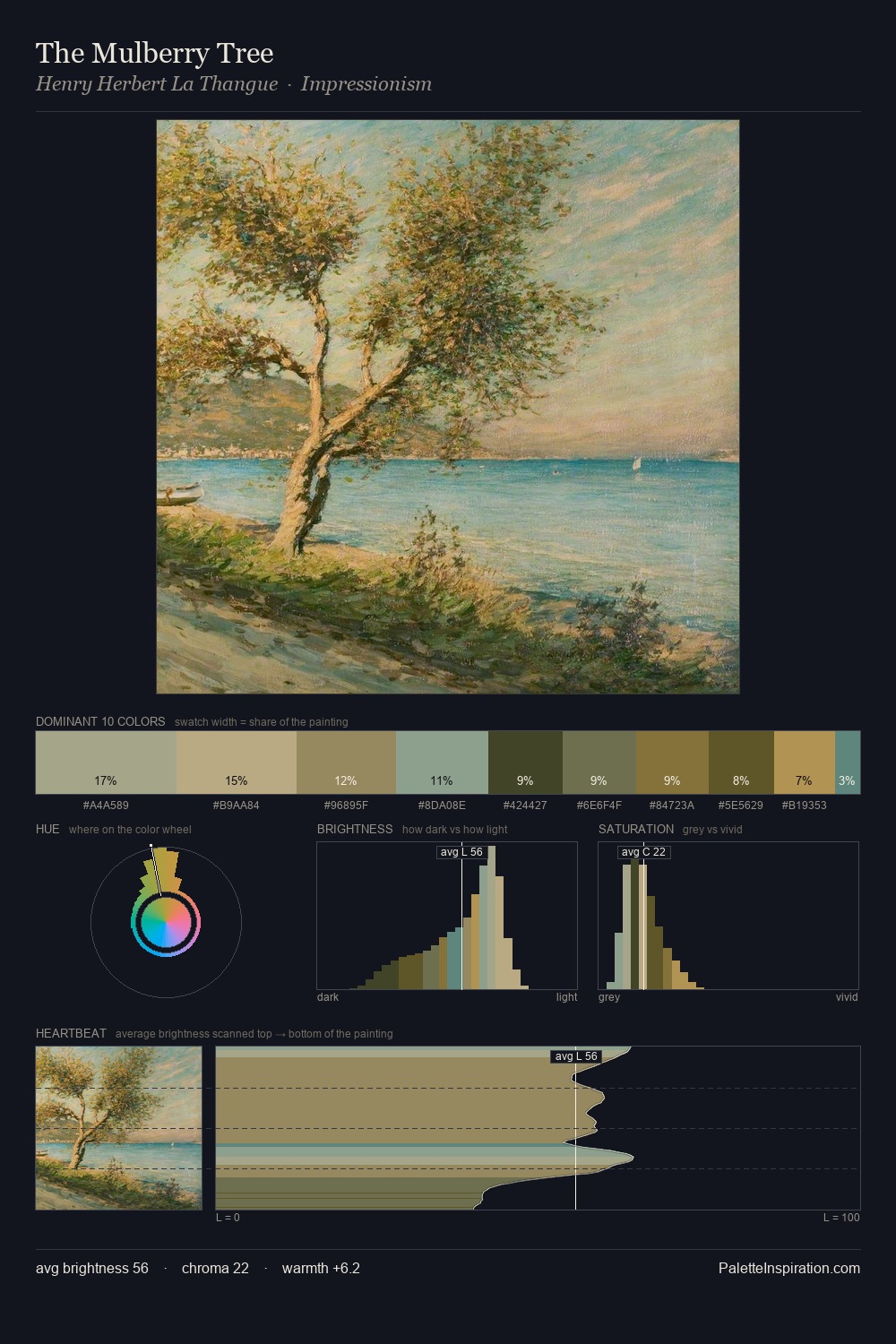Screen dimensions: 896x1344
Task: Click the 'HEARTBEAT' section heading
Action: coord(71,1033)
